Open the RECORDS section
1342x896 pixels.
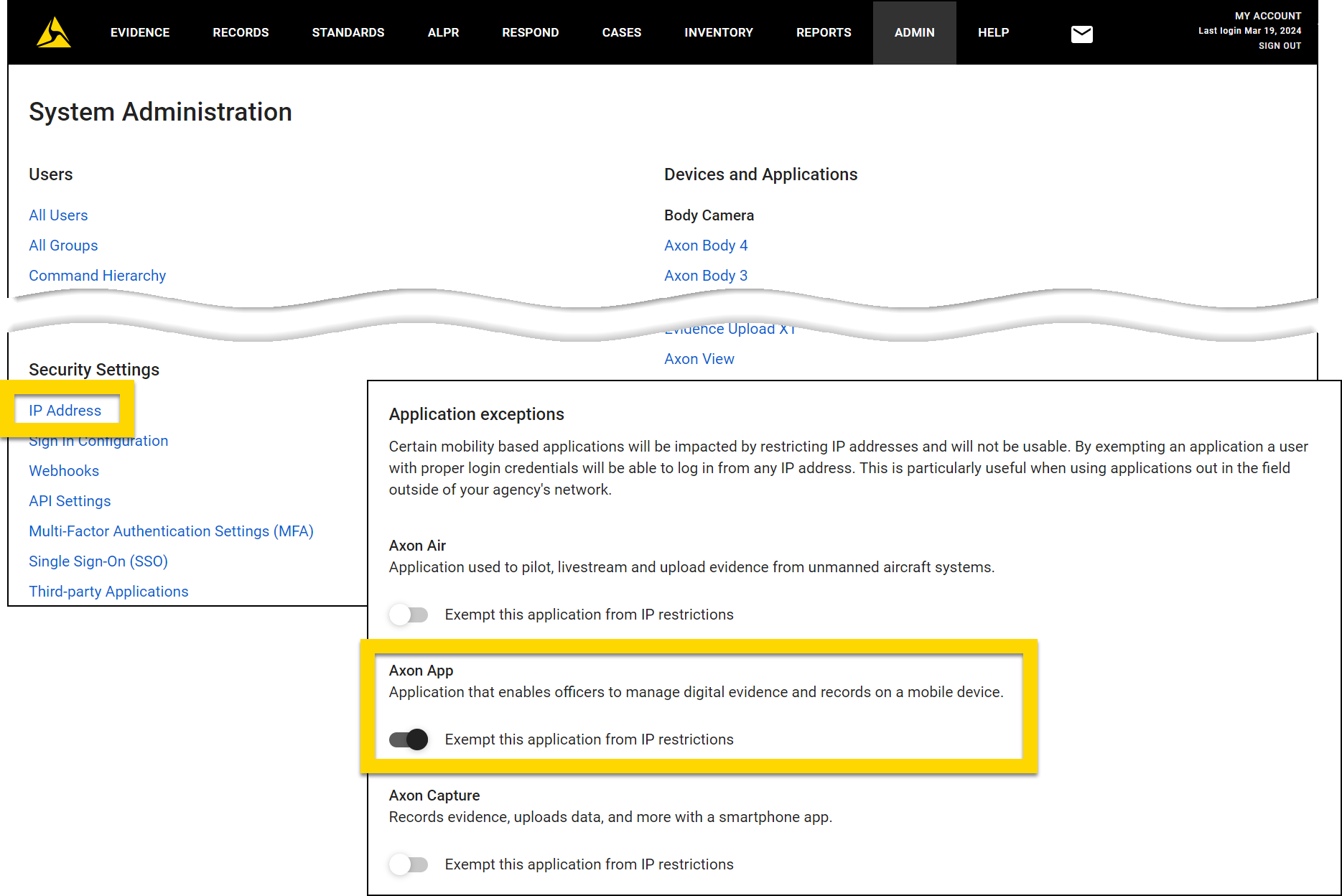(x=241, y=32)
